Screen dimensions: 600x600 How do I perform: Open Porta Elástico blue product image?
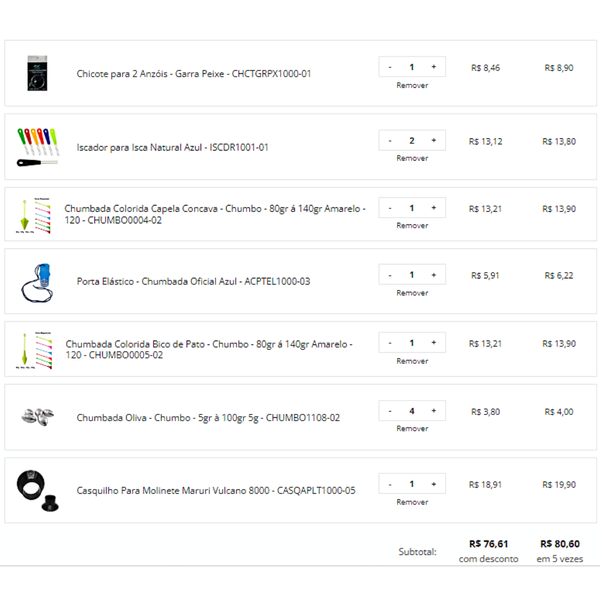click(x=37, y=282)
